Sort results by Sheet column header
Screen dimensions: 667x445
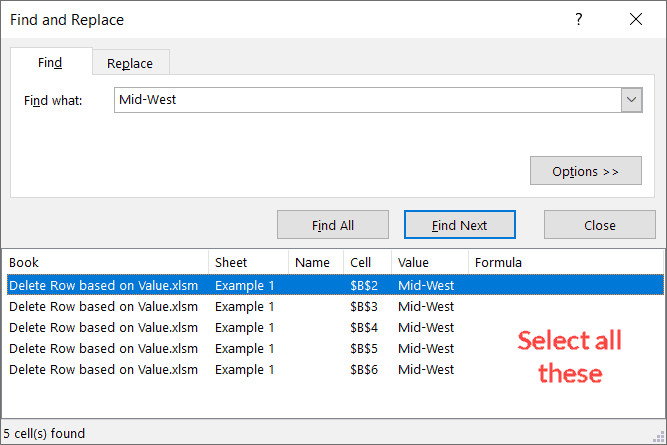(x=248, y=262)
